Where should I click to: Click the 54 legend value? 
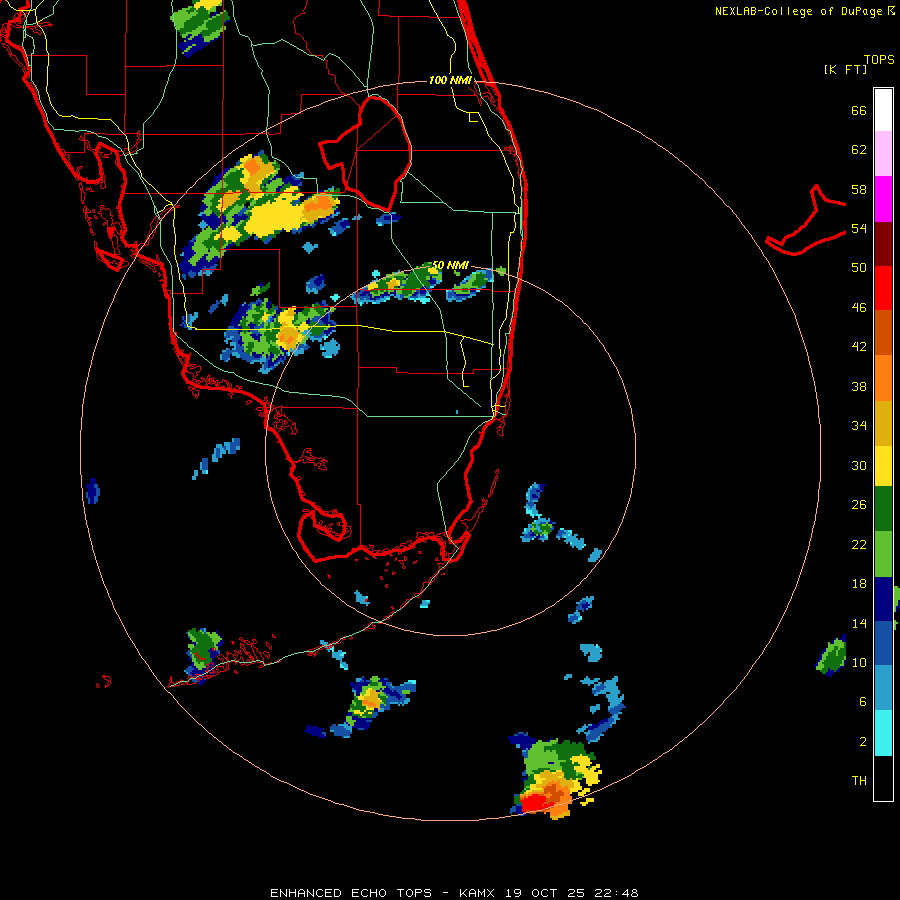click(x=859, y=228)
